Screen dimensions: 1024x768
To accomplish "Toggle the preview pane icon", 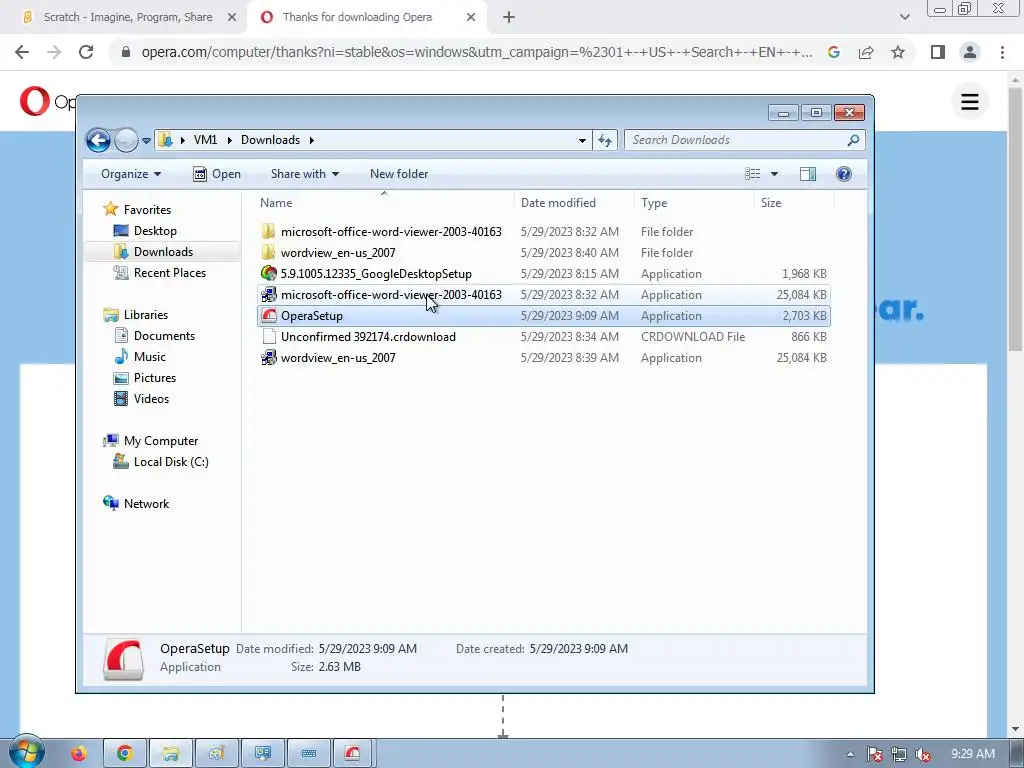I will [x=808, y=174].
